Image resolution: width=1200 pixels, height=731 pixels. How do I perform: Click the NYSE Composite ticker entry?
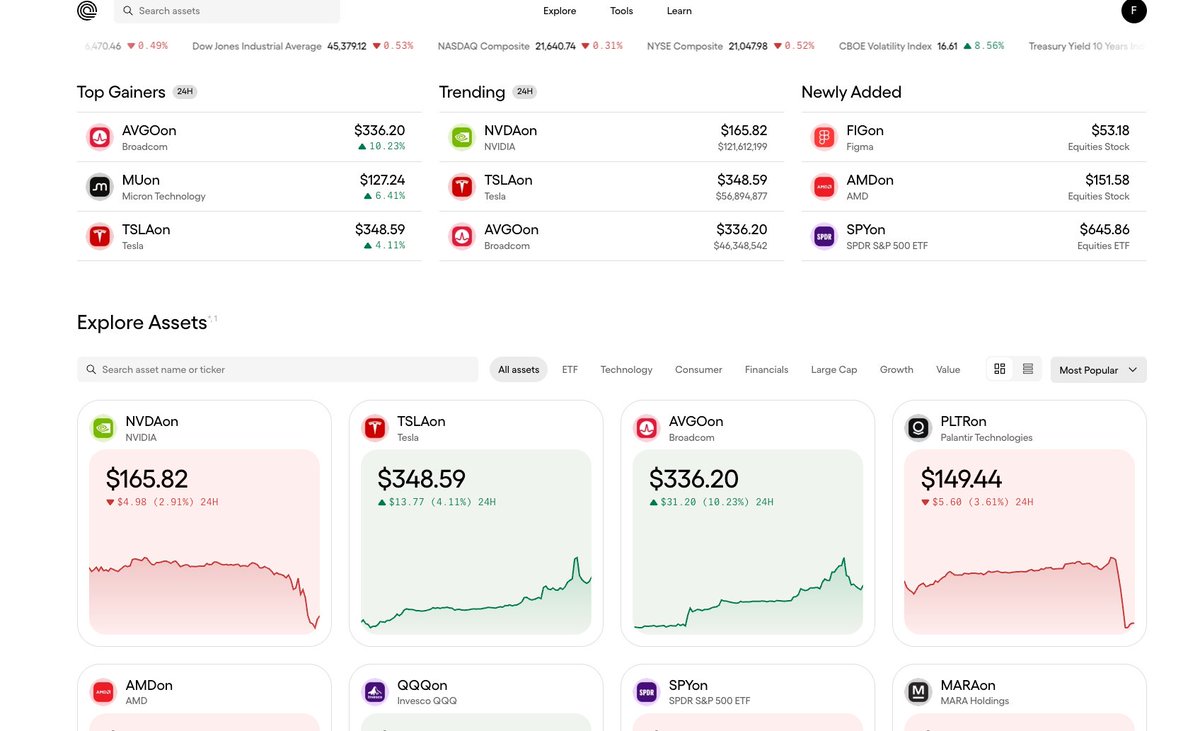point(731,46)
